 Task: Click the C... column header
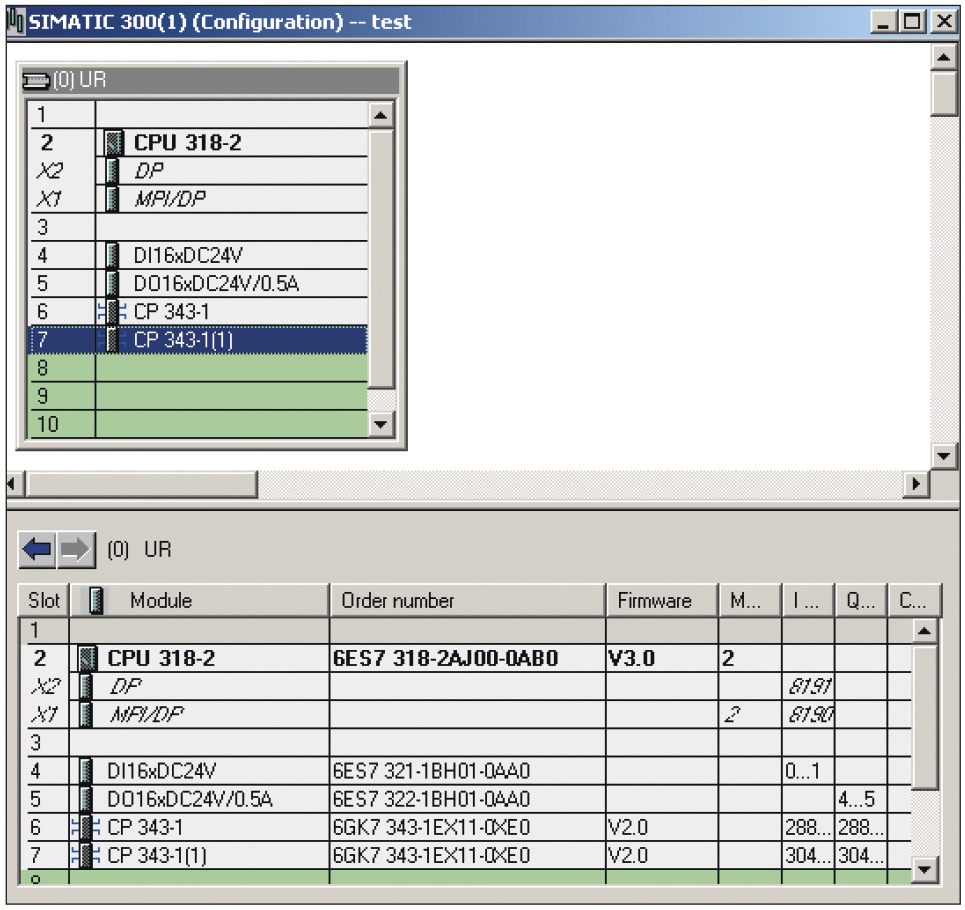pyautogui.click(x=915, y=601)
